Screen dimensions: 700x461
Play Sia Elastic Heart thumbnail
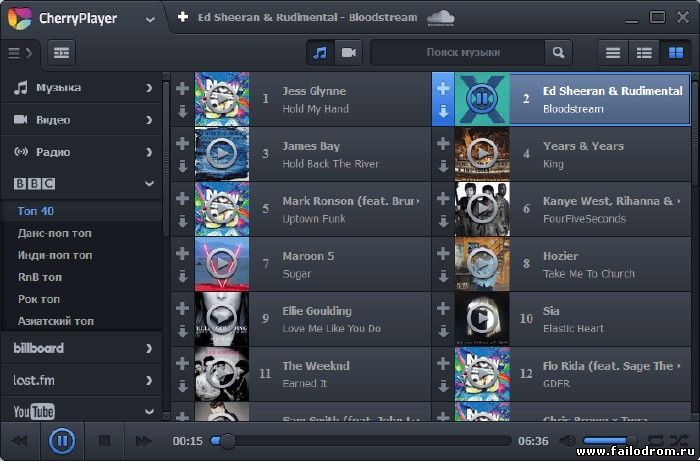click(482, 319)
